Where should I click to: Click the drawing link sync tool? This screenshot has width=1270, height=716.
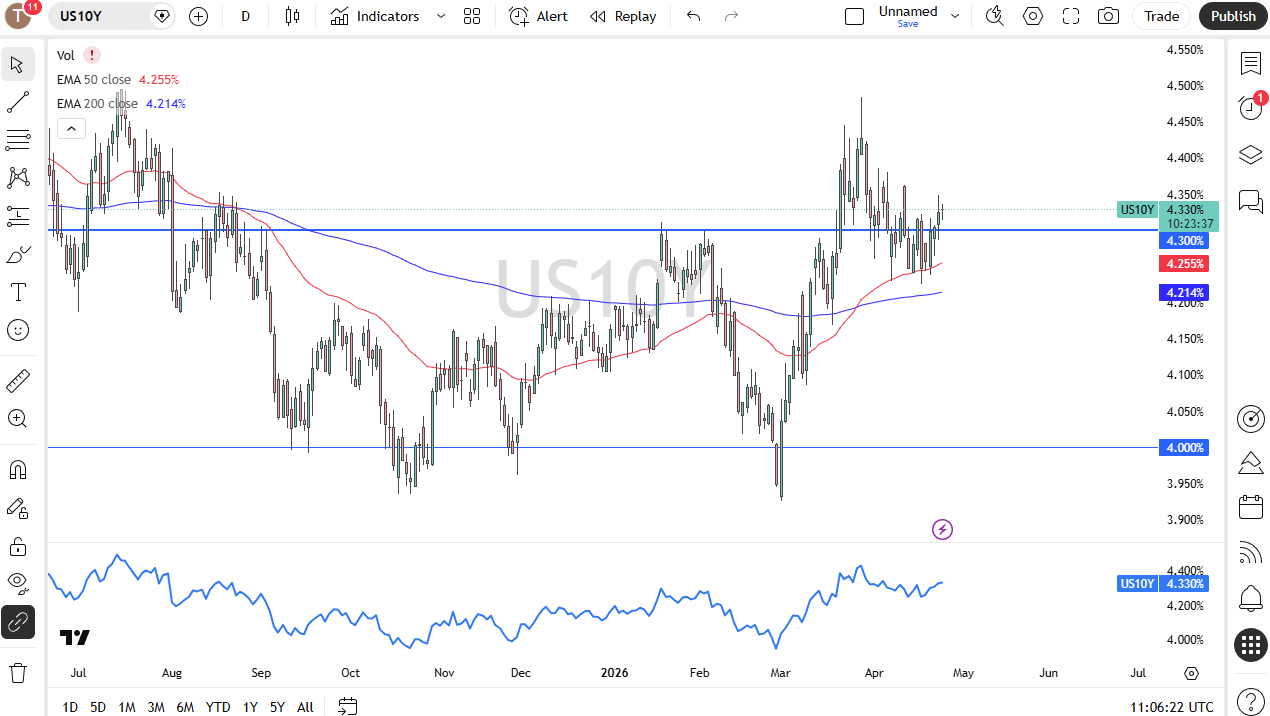pyautogui.click(x=18, y=622)
